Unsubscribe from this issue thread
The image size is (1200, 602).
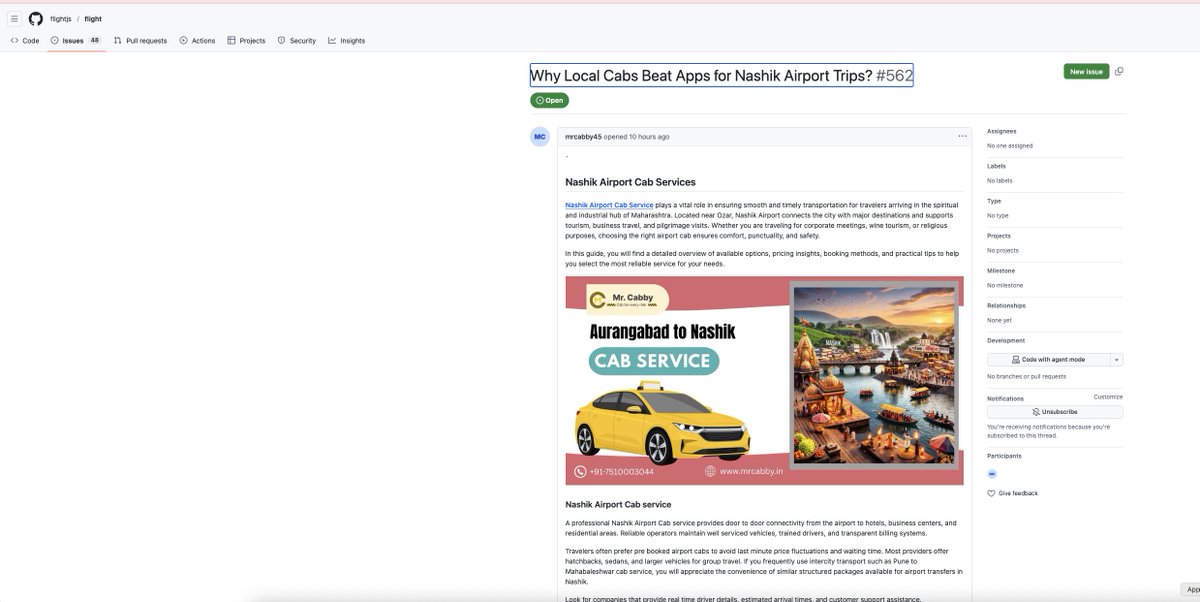point(1055,412)
